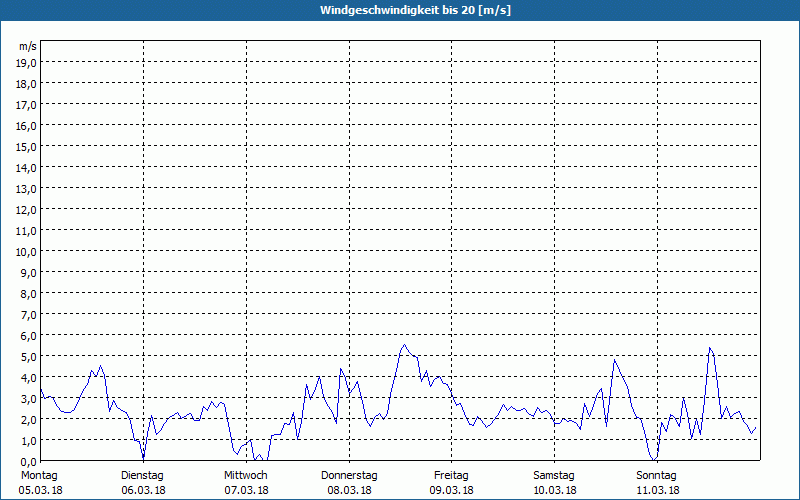Click the 'Freitag' day label
The image size is (800, 500).
pos(451,476)
